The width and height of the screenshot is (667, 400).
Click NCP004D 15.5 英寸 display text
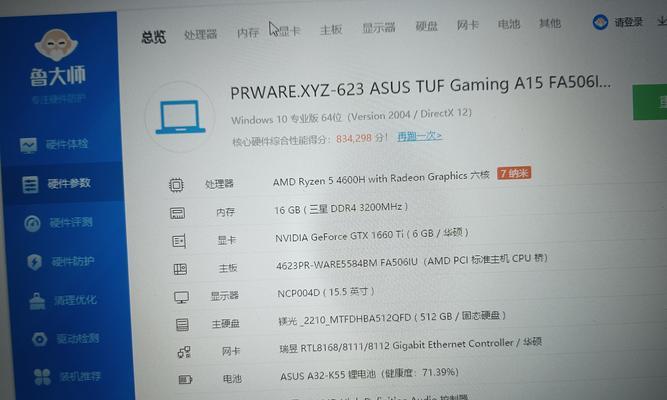click(x=326, y=292)
